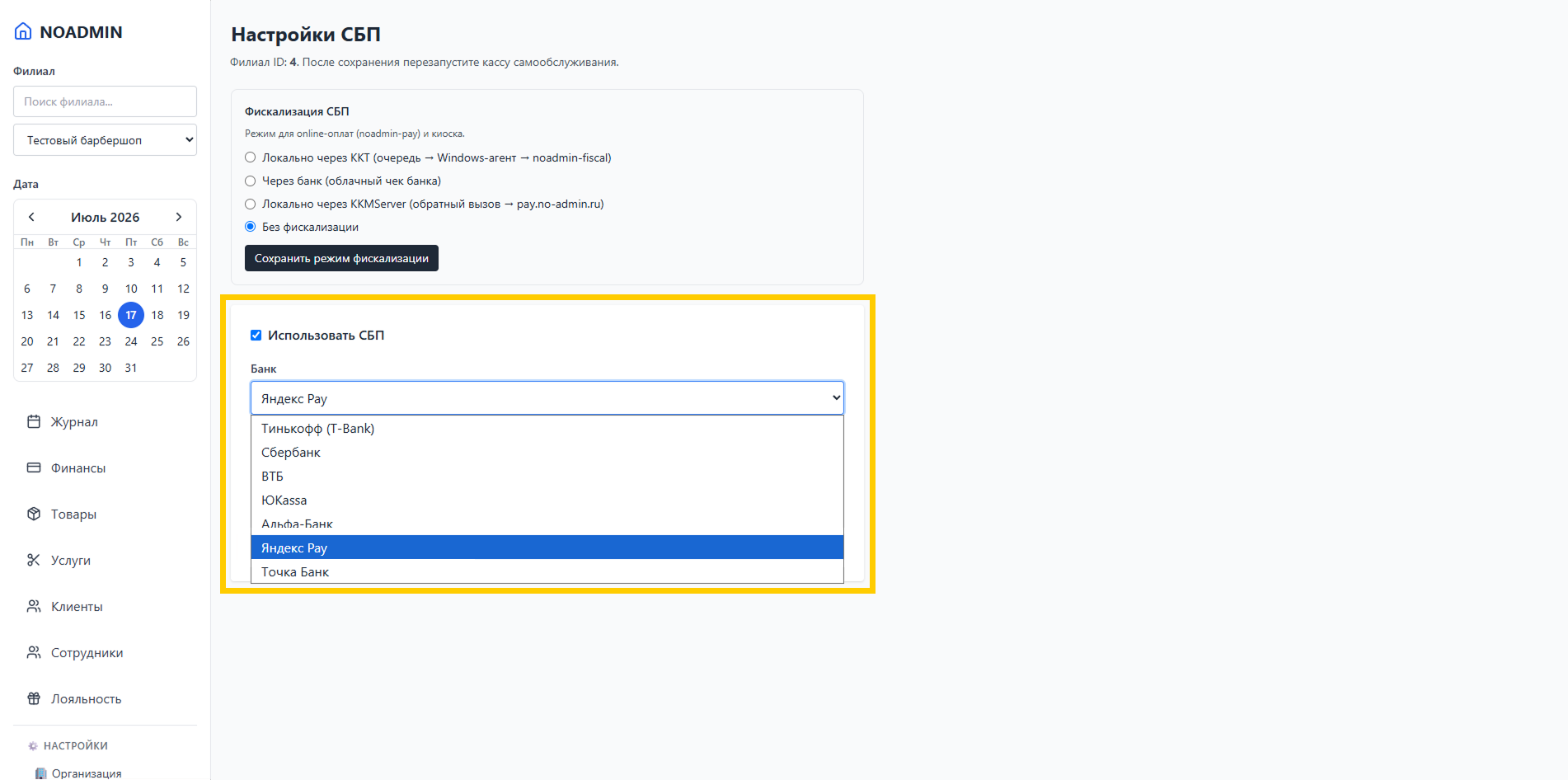Click the Организация building icon
Viewport: 1568px width, 780px height.
pos(41,773)
